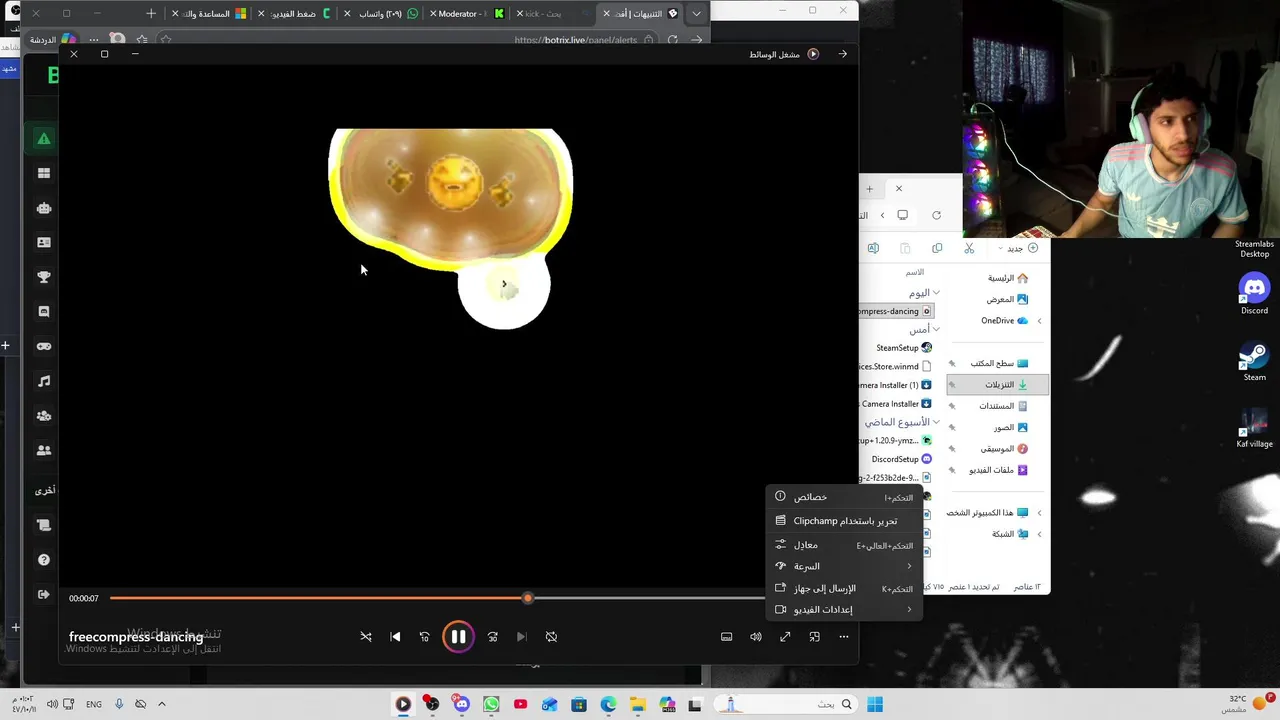This screenshot has height=720, width=1280.
Task: Open Music (الموسيقى) in File Explorer
Action: pyautogui.click(x=998, y=449)
